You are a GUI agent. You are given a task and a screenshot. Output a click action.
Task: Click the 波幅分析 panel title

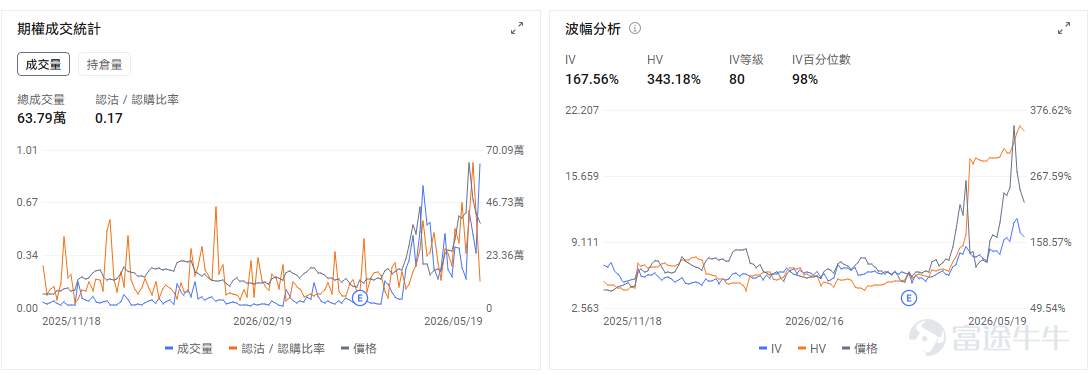tap(593, 28)
